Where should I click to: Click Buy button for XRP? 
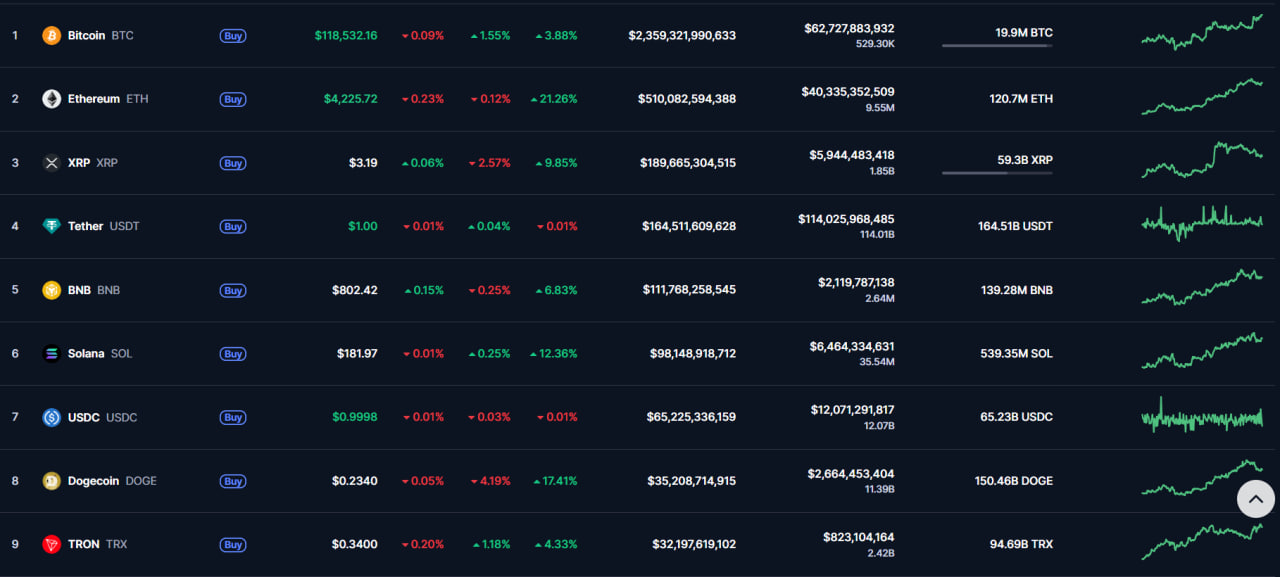233,163
